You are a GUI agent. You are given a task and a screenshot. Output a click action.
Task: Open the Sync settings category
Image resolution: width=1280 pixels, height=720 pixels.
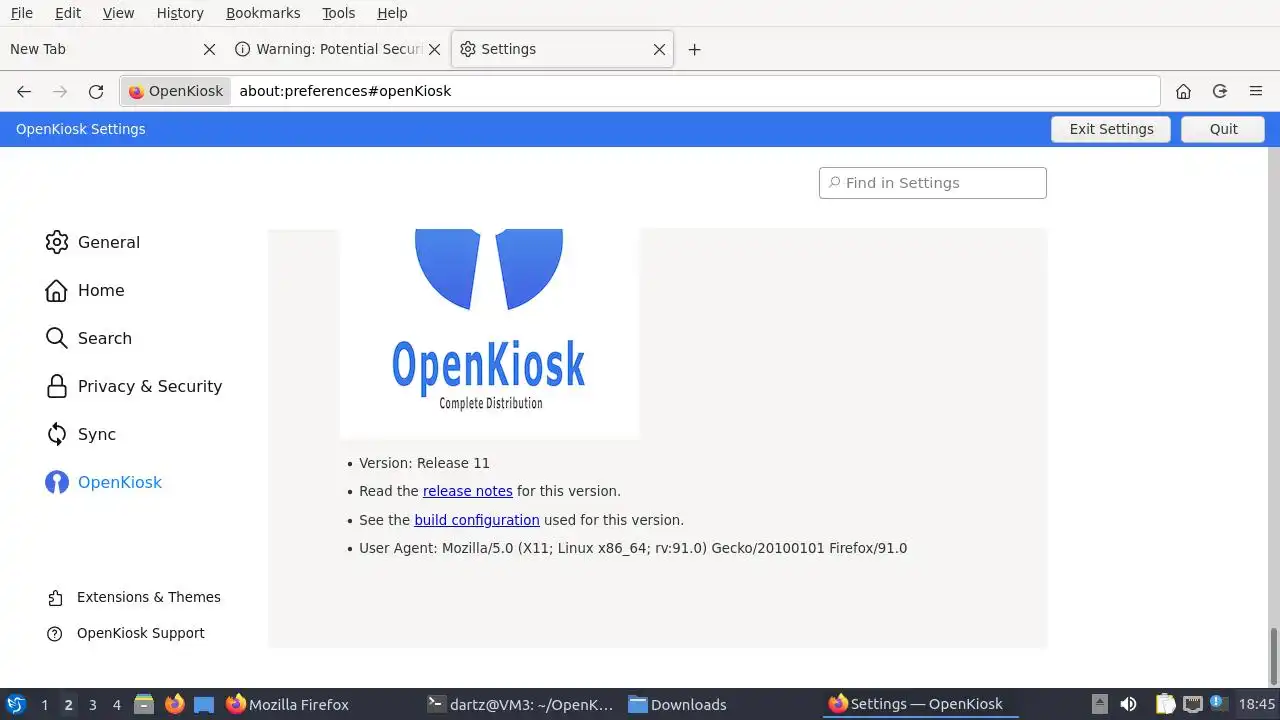tap(81, 434)
